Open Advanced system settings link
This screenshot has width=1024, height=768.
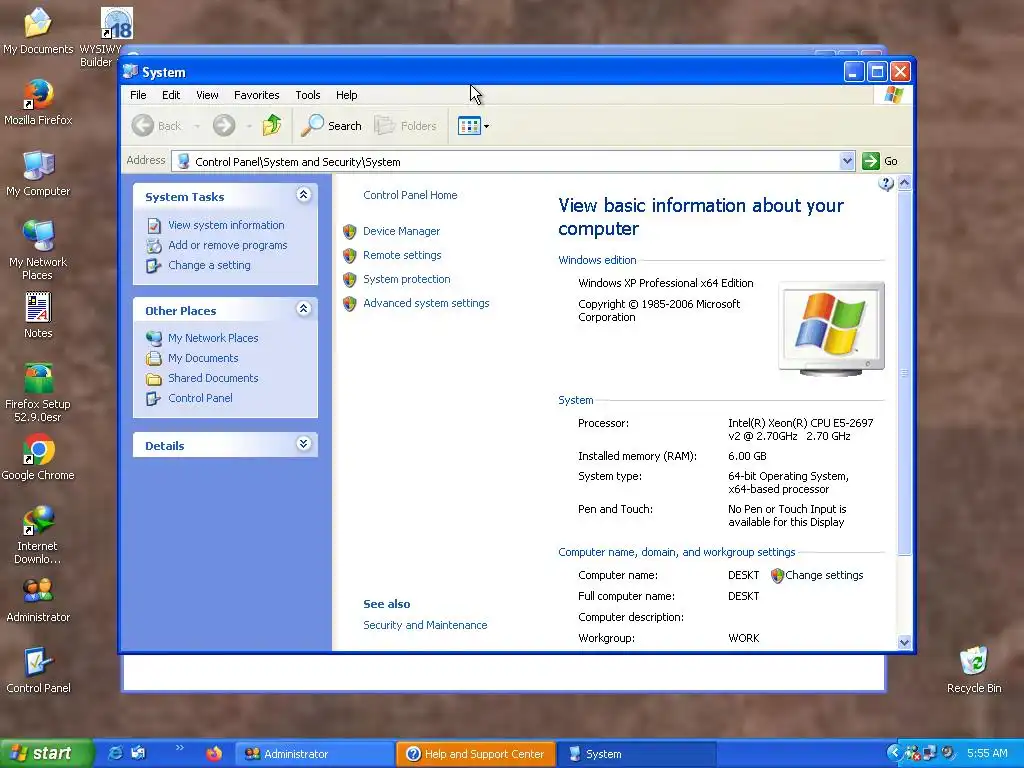[426, 303]
